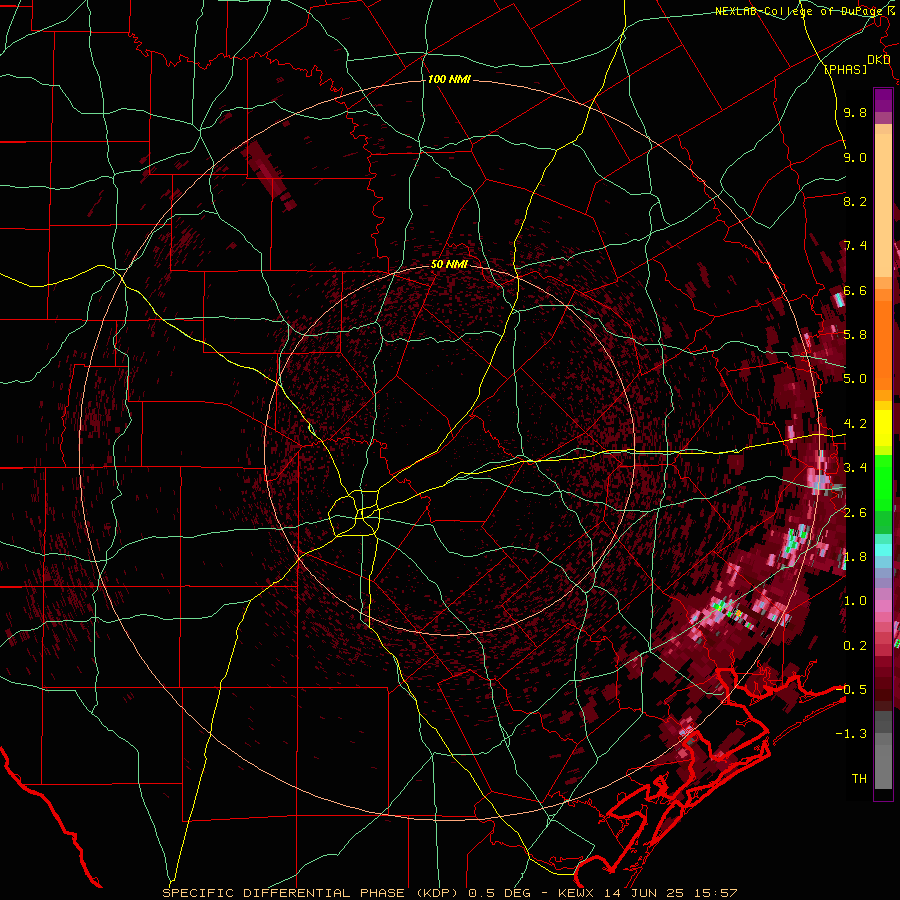Click the 3.4 value on the color scale

(855, 468)
